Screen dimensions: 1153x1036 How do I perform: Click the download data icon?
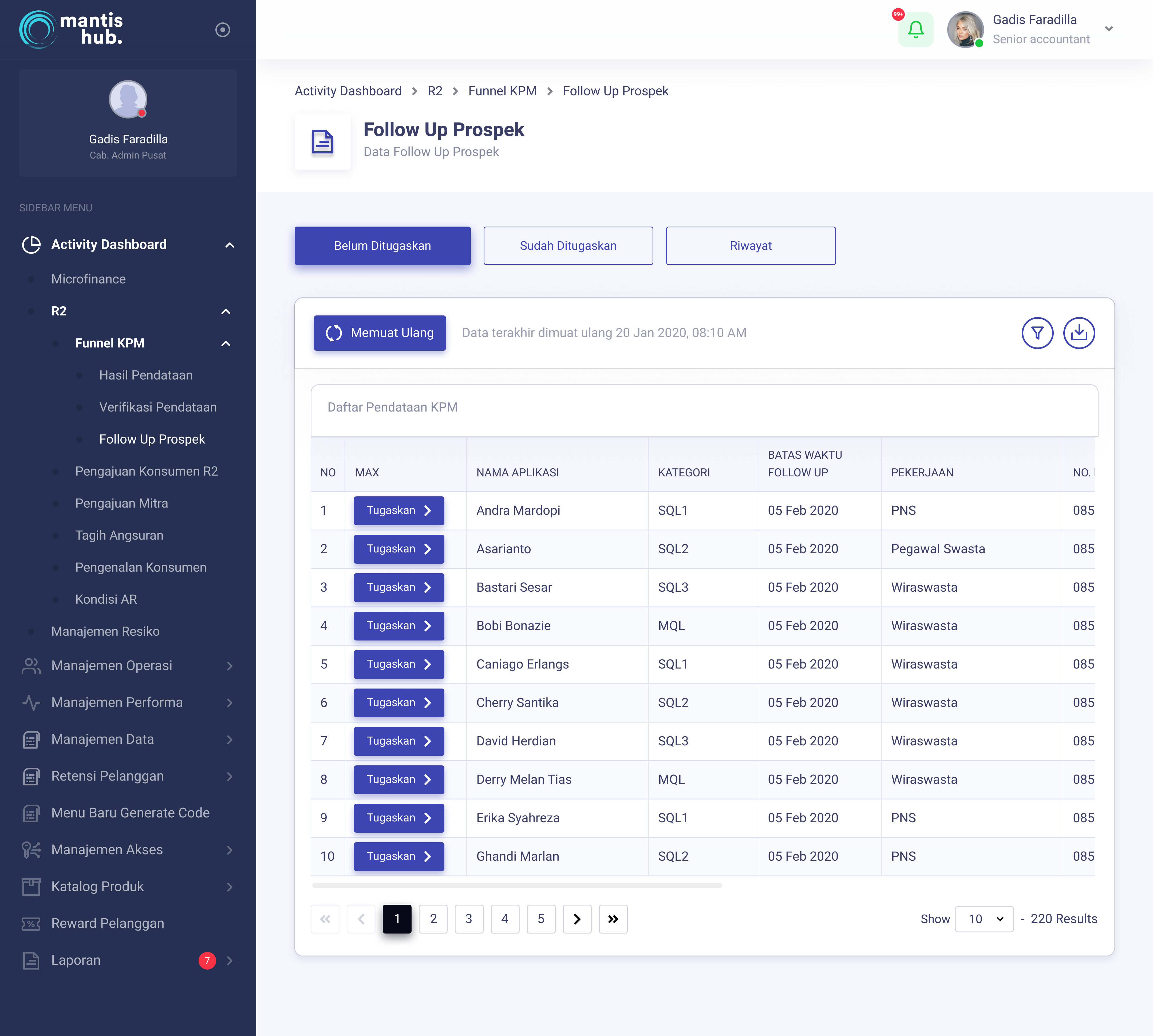pyautogui.click(x=1079, y=333)
